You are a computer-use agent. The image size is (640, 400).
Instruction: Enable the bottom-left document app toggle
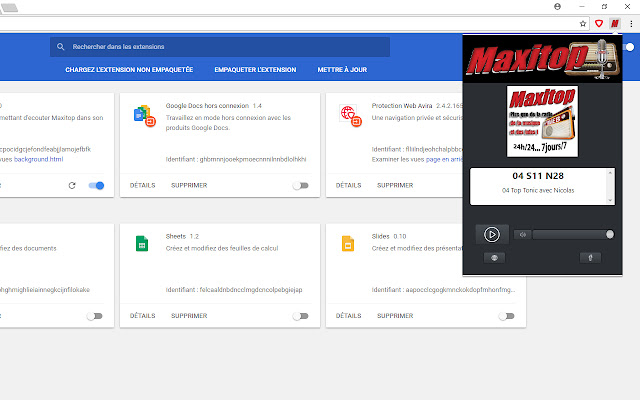click(x=95, y=316)
